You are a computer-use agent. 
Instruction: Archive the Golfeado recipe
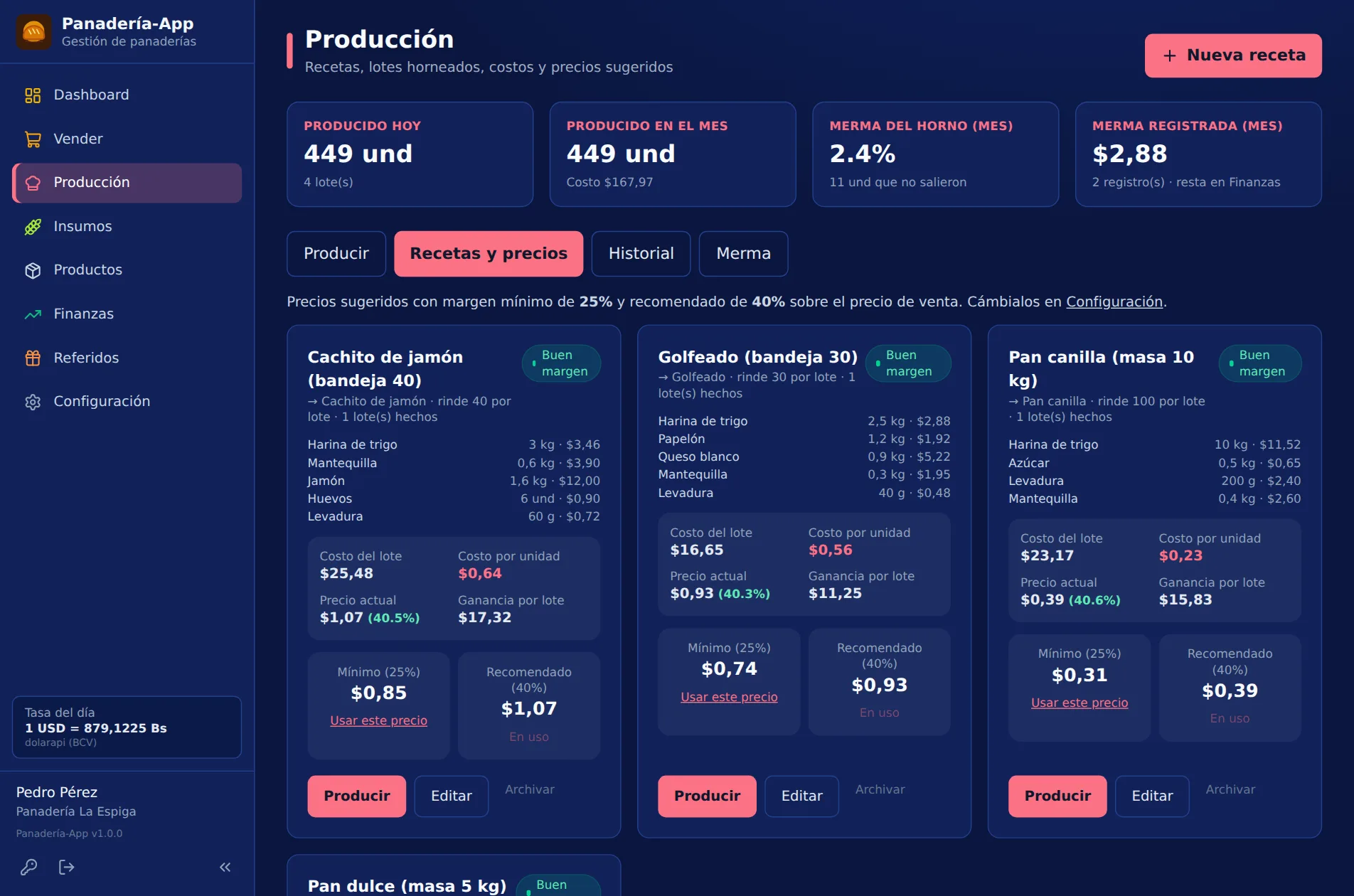pyautogui.click(x=880, y=789)
